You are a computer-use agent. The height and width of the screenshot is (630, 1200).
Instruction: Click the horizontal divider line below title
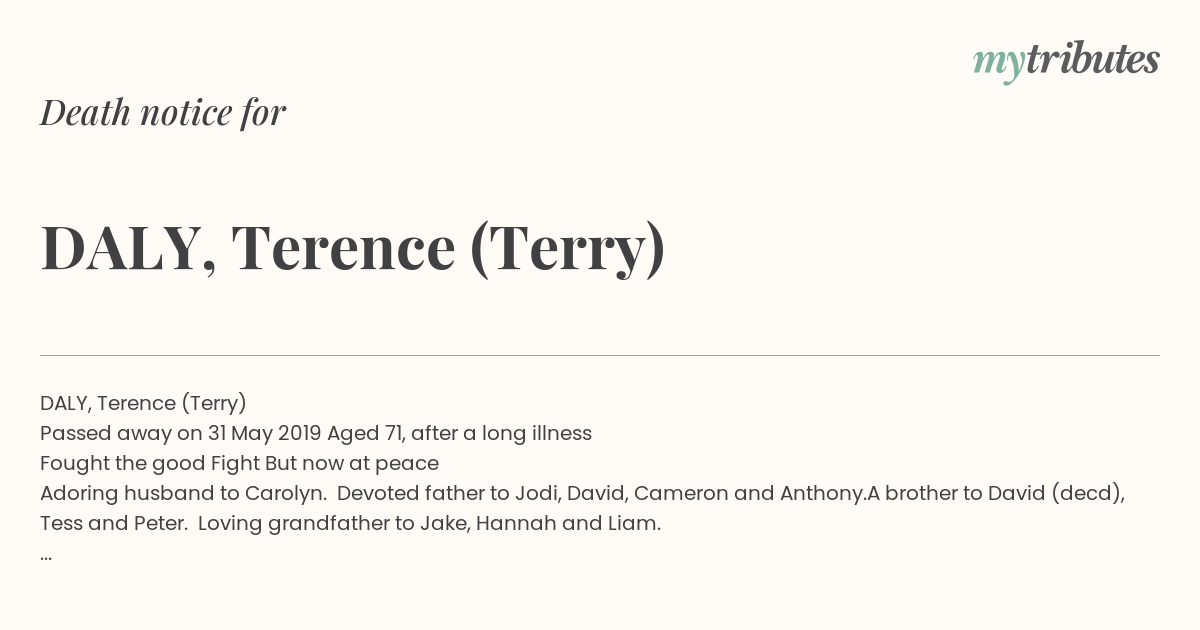(x=600, y=355)
